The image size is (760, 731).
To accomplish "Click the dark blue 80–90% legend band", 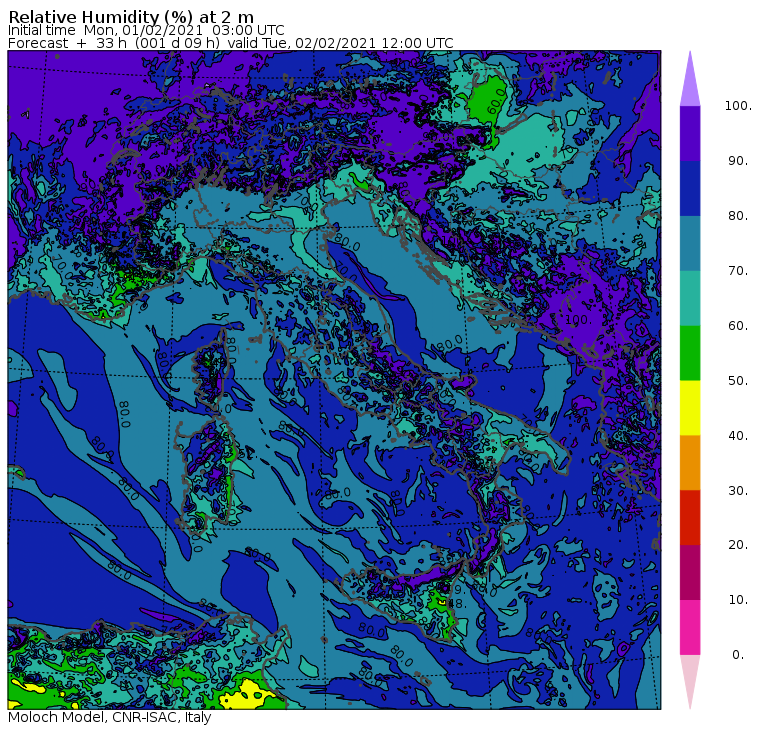I will coord(690,188).
